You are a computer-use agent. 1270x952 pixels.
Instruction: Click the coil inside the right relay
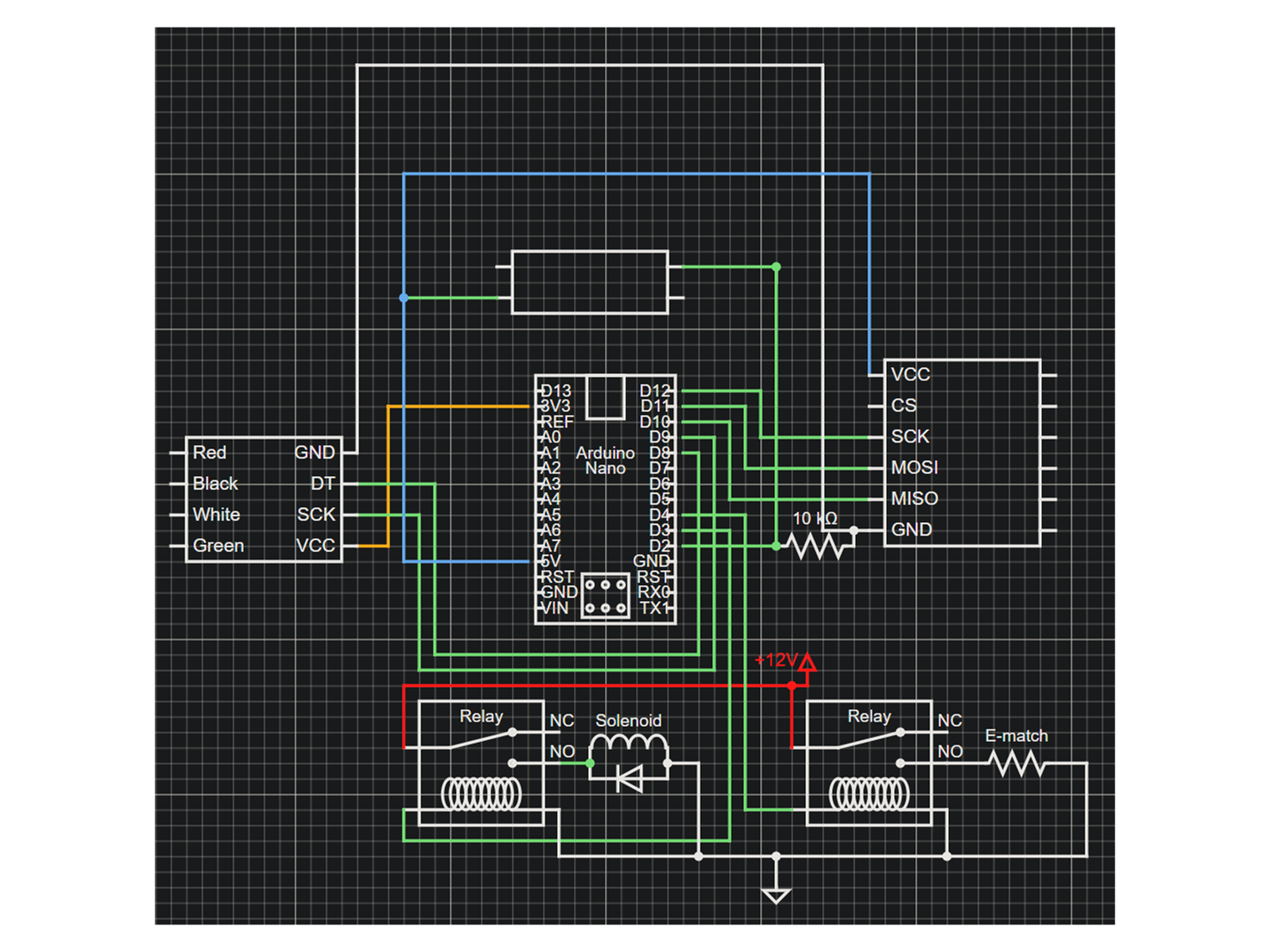[869, 793]
